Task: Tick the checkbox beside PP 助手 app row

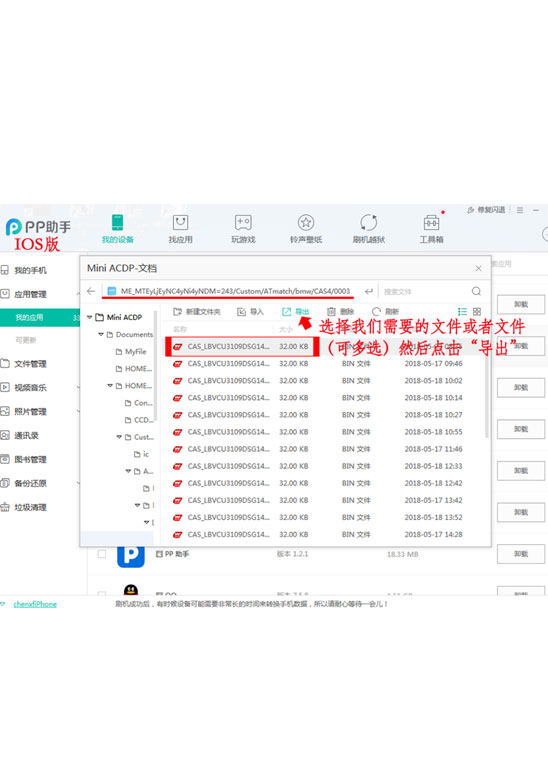Action: pos(102,554)
